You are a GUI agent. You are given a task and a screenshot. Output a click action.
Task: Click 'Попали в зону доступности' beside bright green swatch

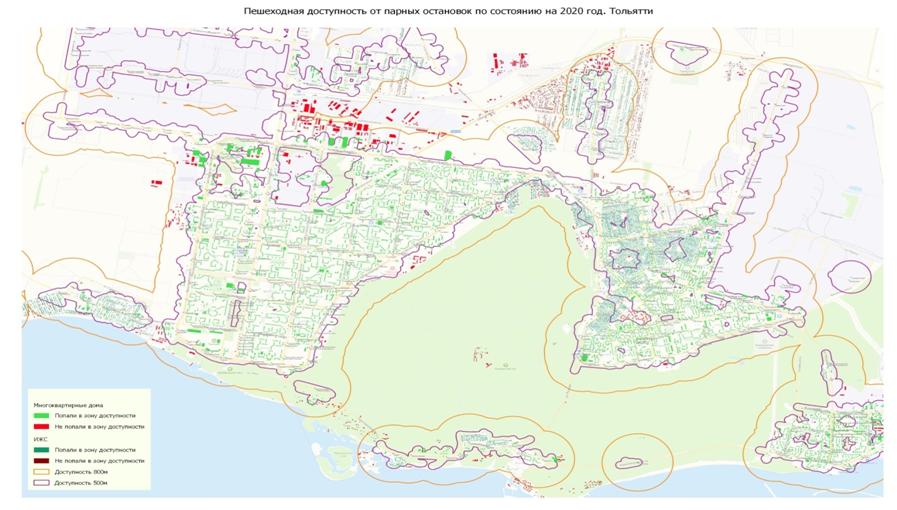(x=95, y=416)
